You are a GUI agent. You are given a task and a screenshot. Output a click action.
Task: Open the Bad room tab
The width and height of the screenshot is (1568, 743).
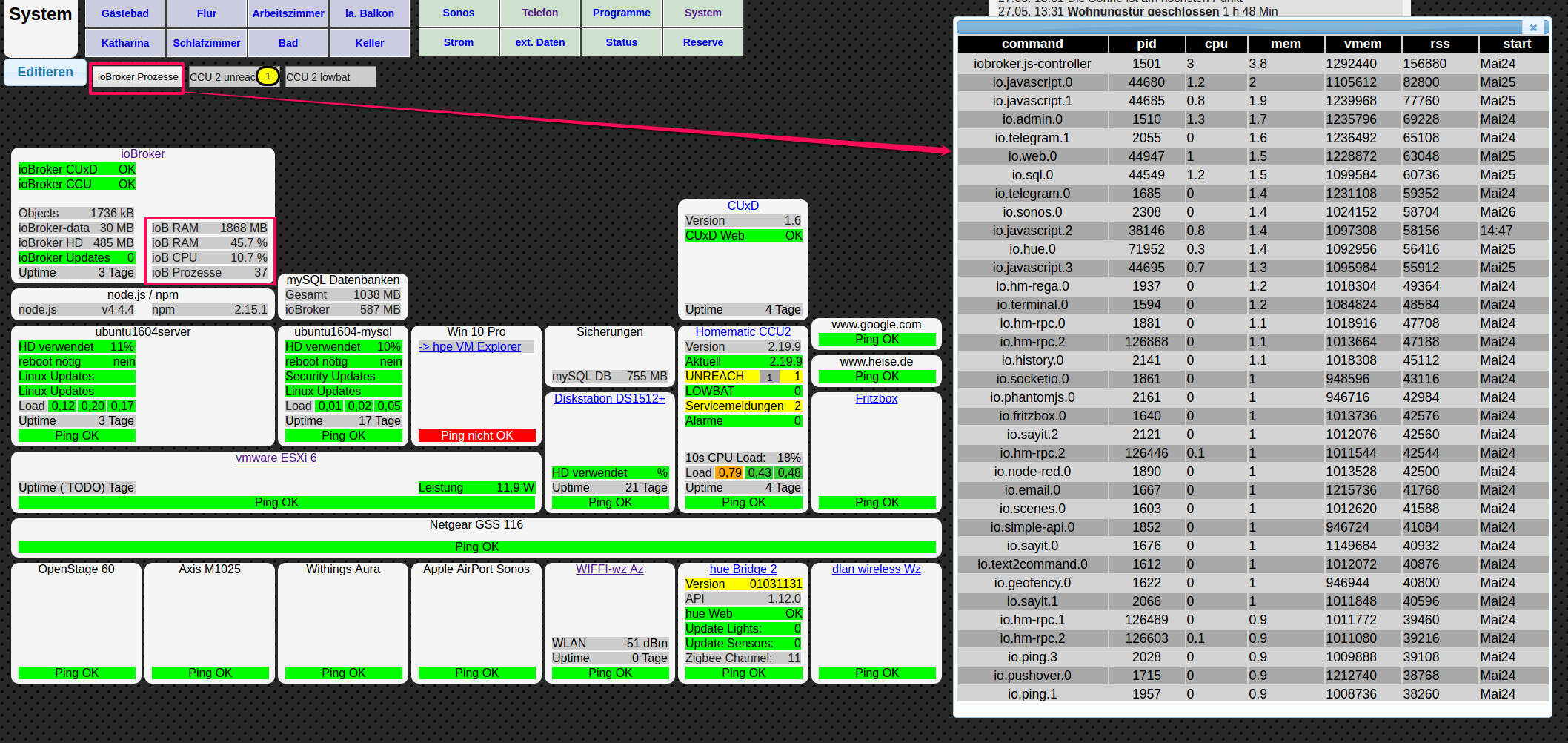point(288,43)
